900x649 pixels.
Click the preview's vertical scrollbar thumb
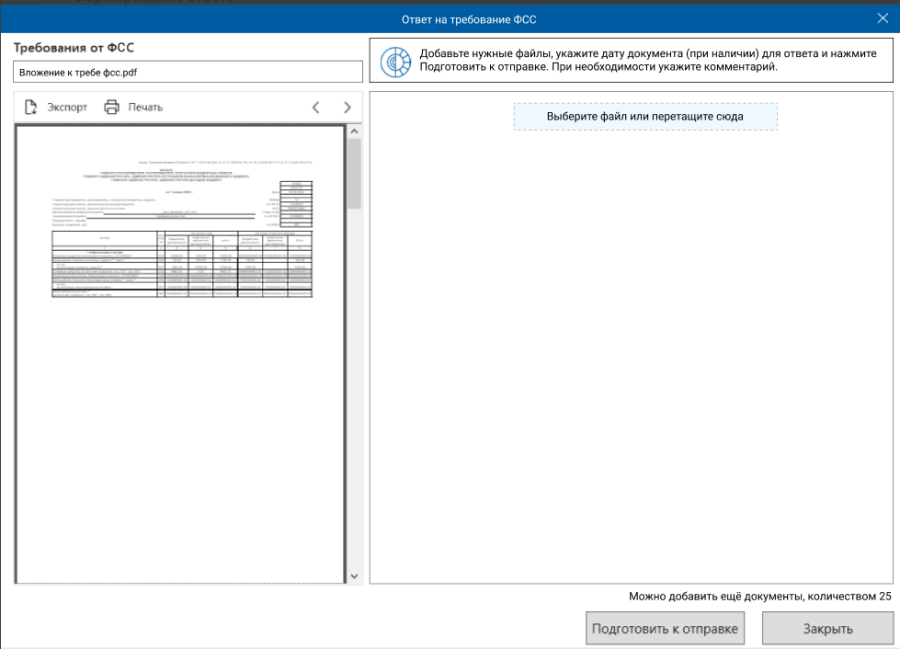tap(353, 172)
